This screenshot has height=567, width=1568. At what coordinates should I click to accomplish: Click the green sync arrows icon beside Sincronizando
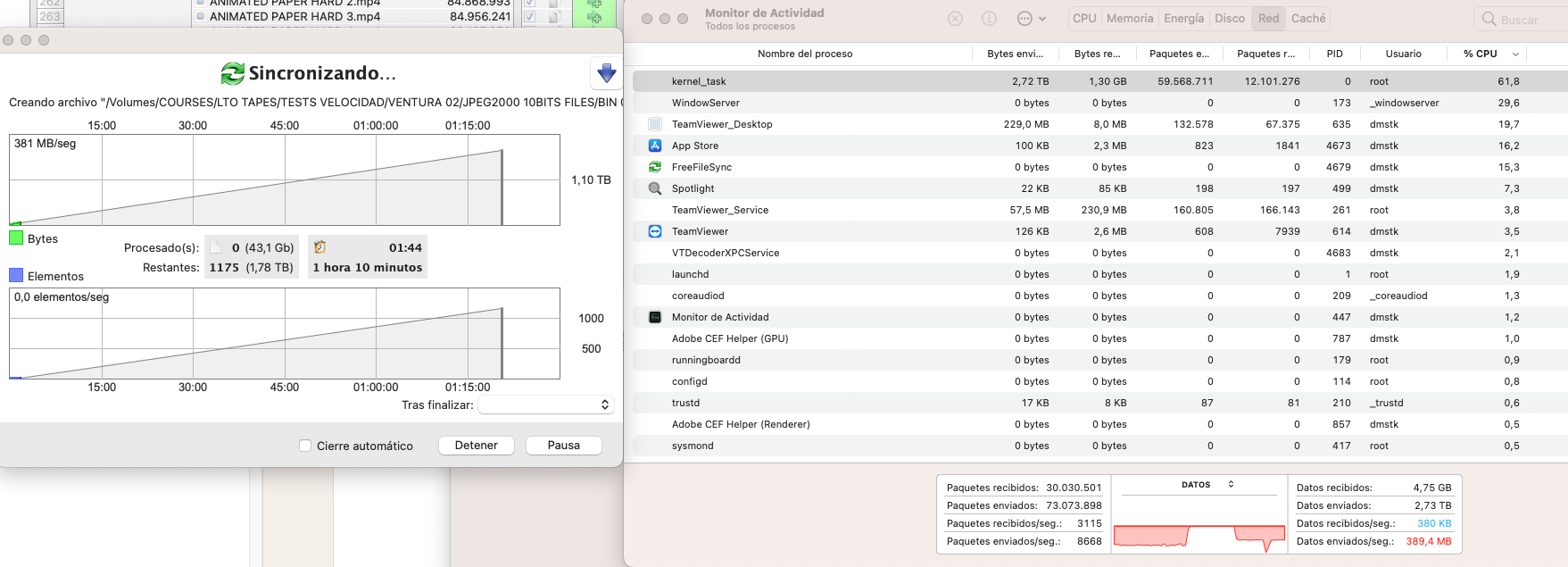click(232, 73)
